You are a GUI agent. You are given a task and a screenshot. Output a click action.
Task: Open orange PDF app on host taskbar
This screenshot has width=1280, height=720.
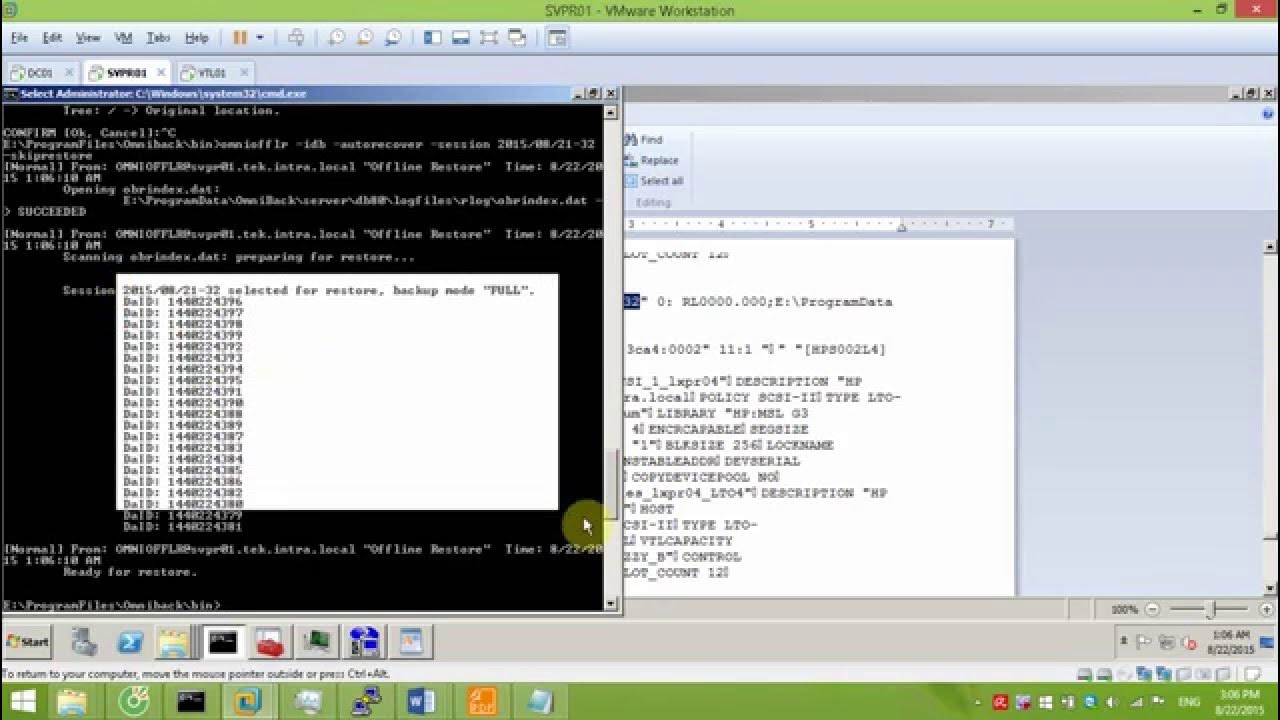point(482,701)
